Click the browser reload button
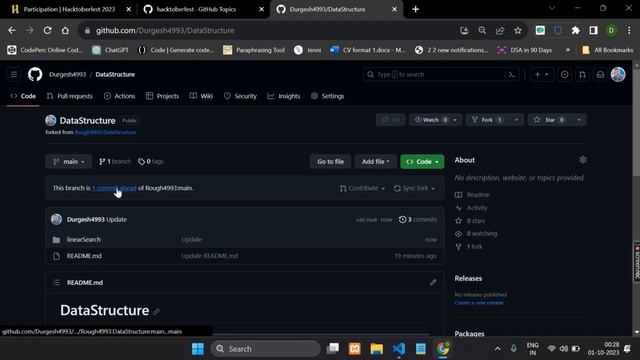Screen dimensions: 640x360 tap(47, 30)
